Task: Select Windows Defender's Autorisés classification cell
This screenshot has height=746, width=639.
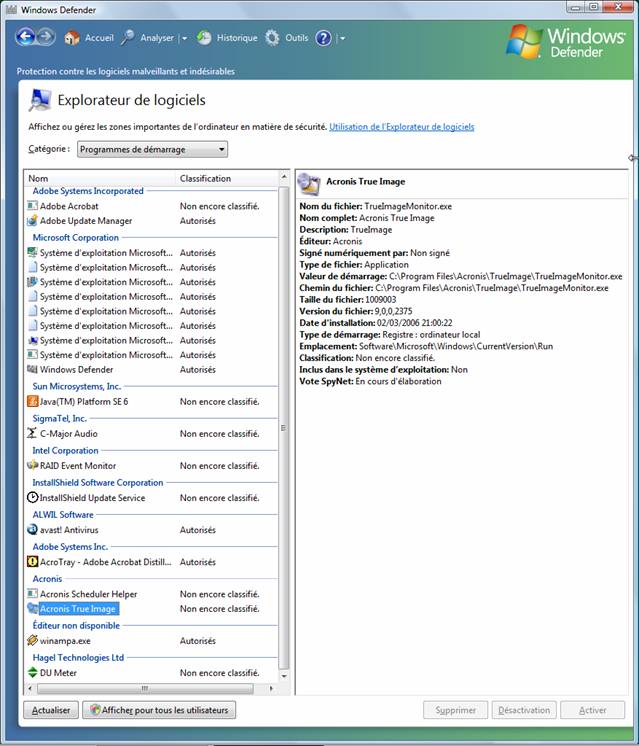Action: click(197, 369)
